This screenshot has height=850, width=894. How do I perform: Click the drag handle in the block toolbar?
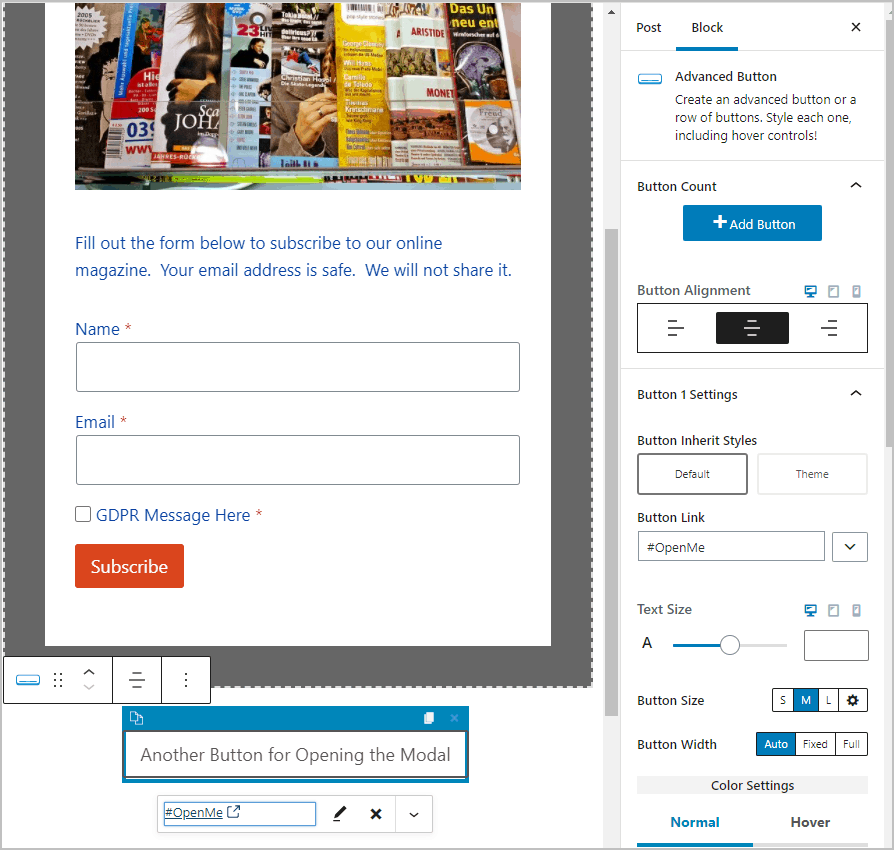tap(58, 679)
